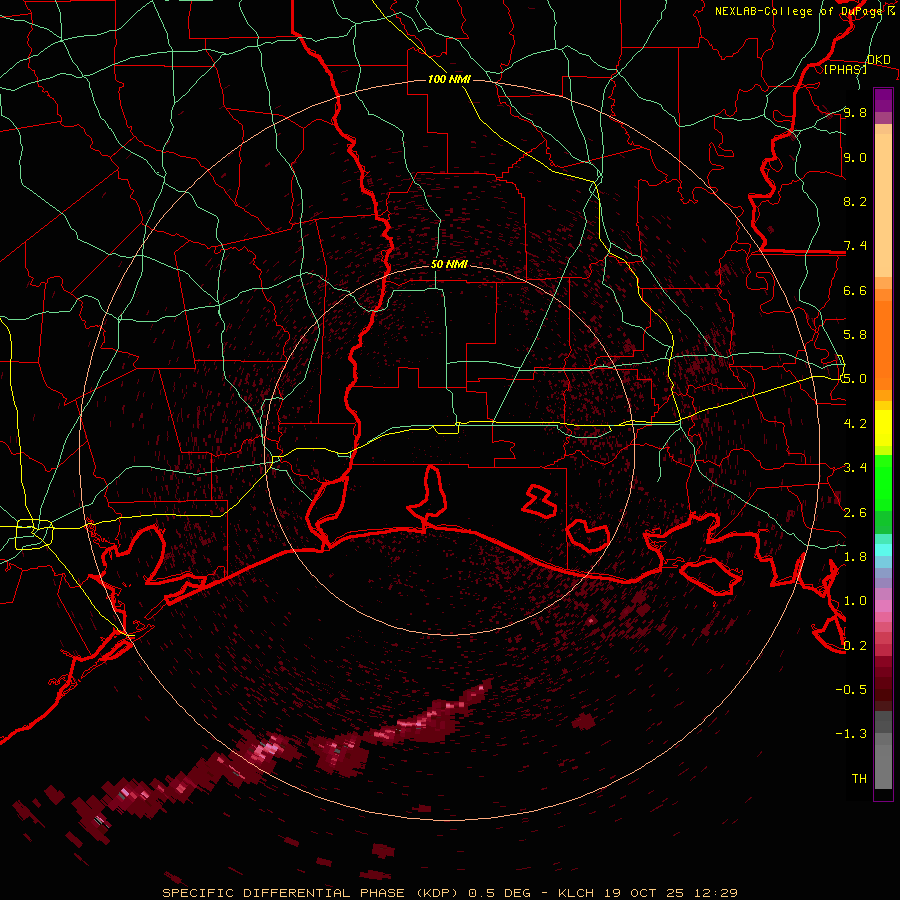Viewport: 900px width, 900px height.
Task: Click the "9.0" color scale value
Action: (x=855, y=157)
